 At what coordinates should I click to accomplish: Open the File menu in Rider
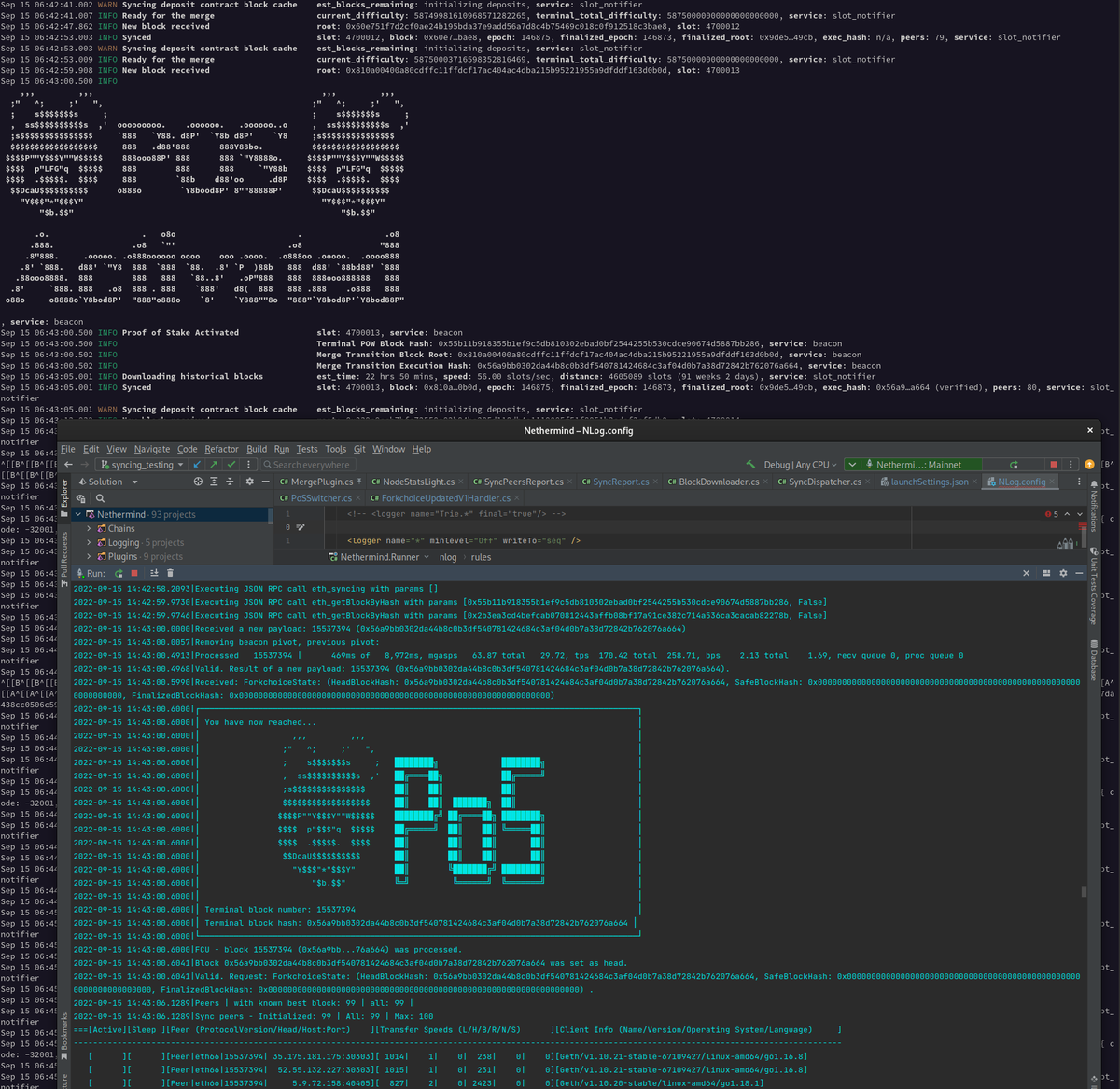[x=68, y=449]
